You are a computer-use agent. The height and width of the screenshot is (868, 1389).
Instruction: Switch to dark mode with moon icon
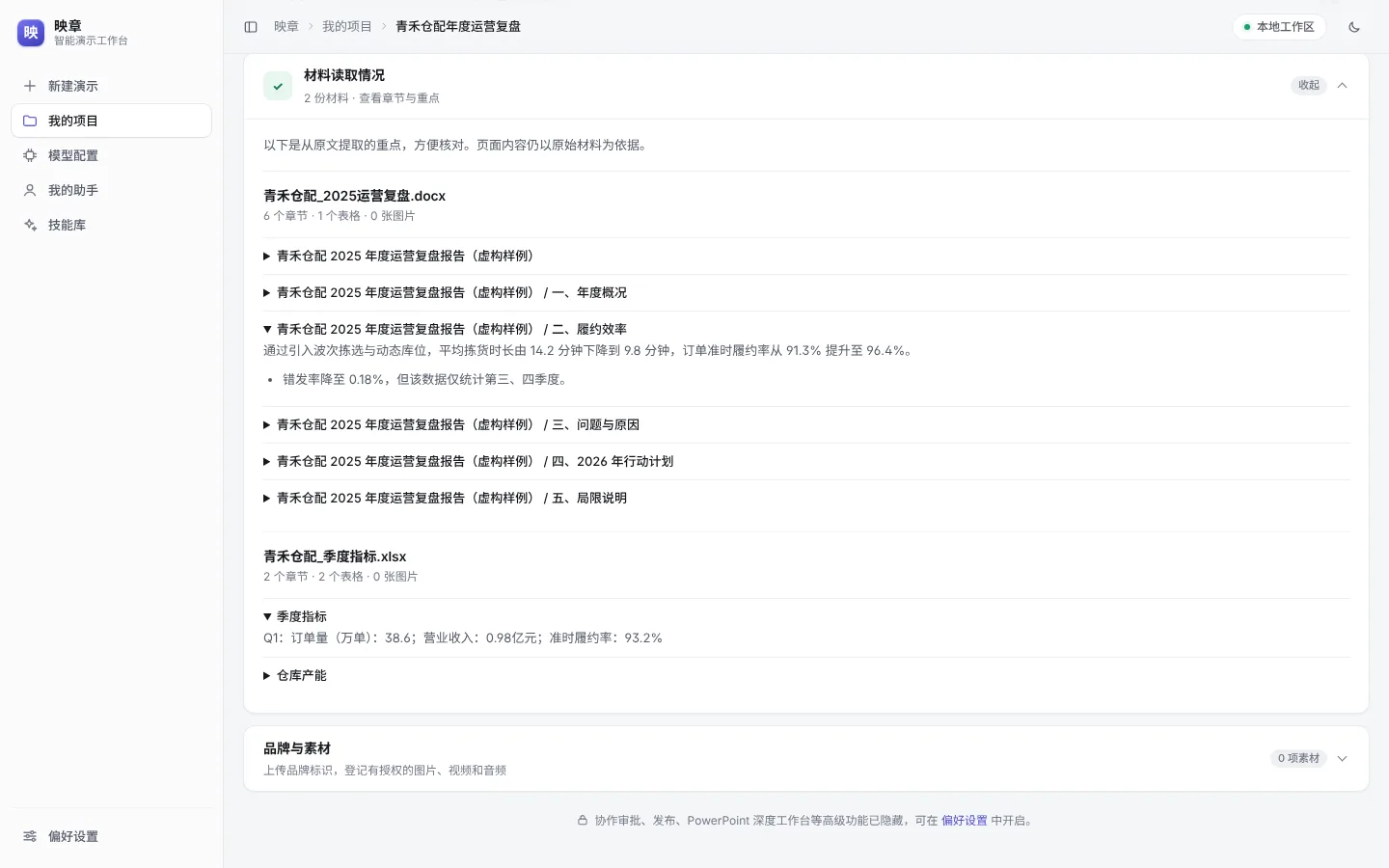pos(1354,27)
